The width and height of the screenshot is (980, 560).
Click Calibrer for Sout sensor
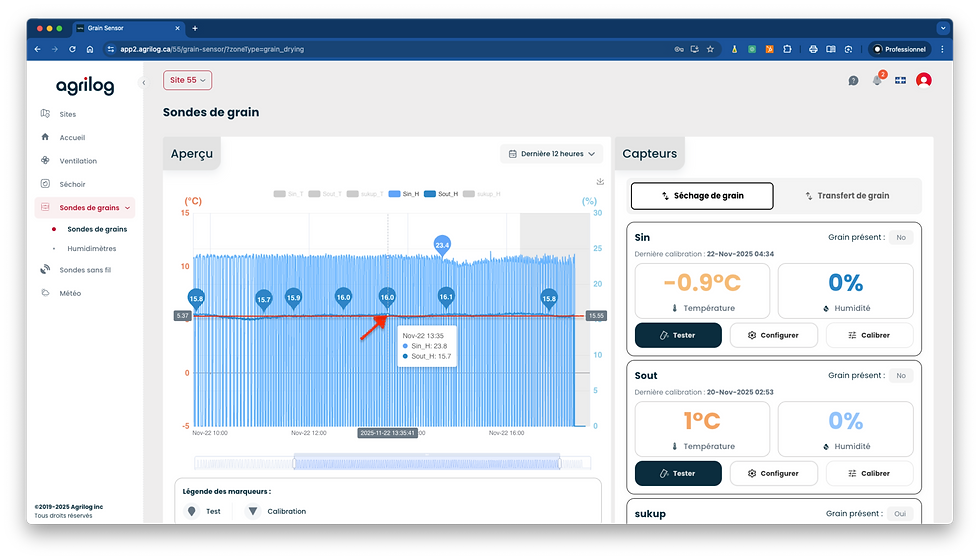pos(869,473)
